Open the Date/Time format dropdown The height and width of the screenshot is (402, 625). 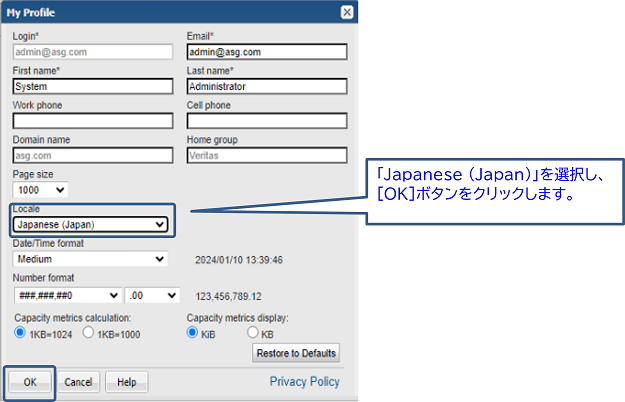(x=91, y=259)
